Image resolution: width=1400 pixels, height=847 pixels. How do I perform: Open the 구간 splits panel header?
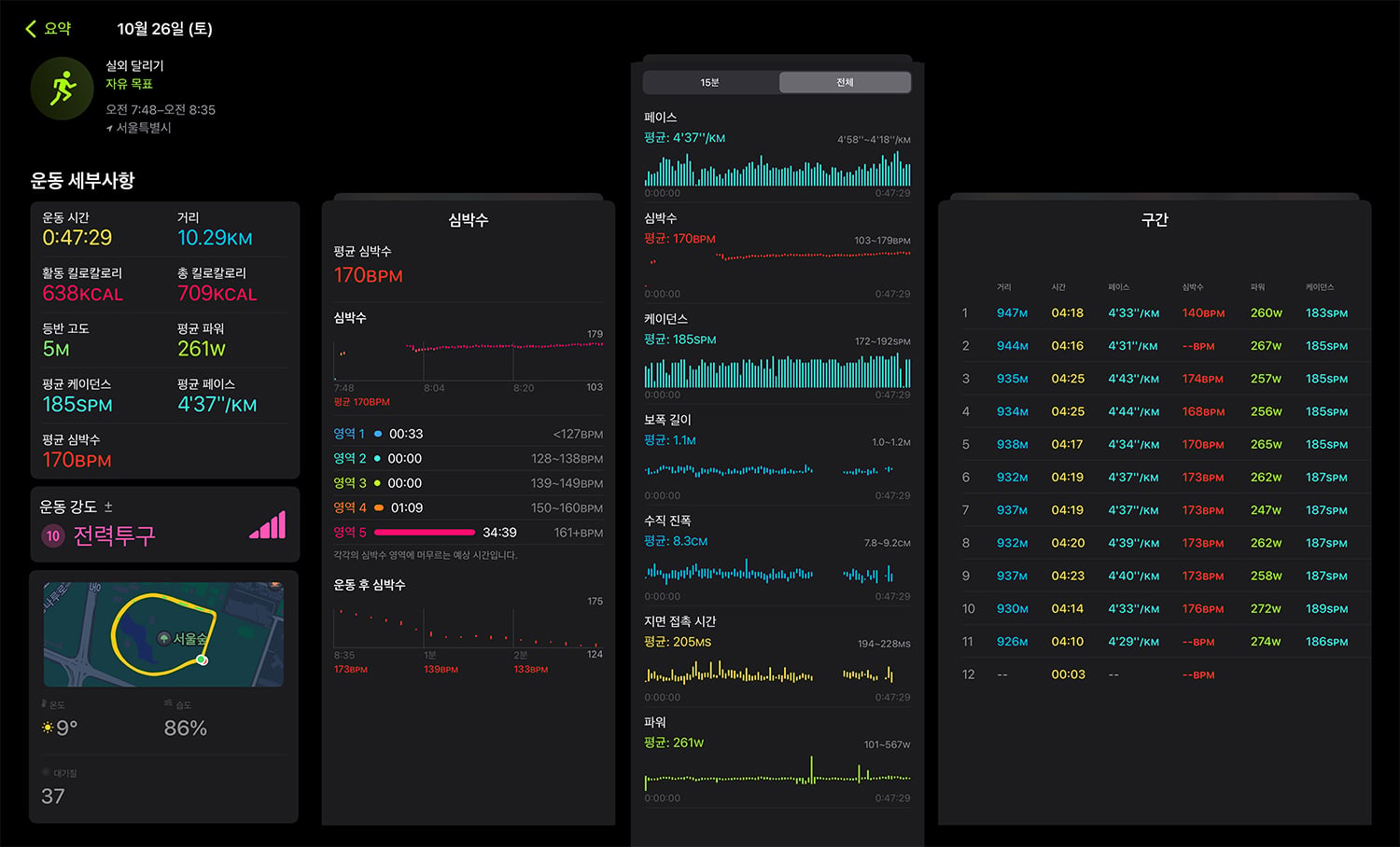click(x=1155, y=220)
